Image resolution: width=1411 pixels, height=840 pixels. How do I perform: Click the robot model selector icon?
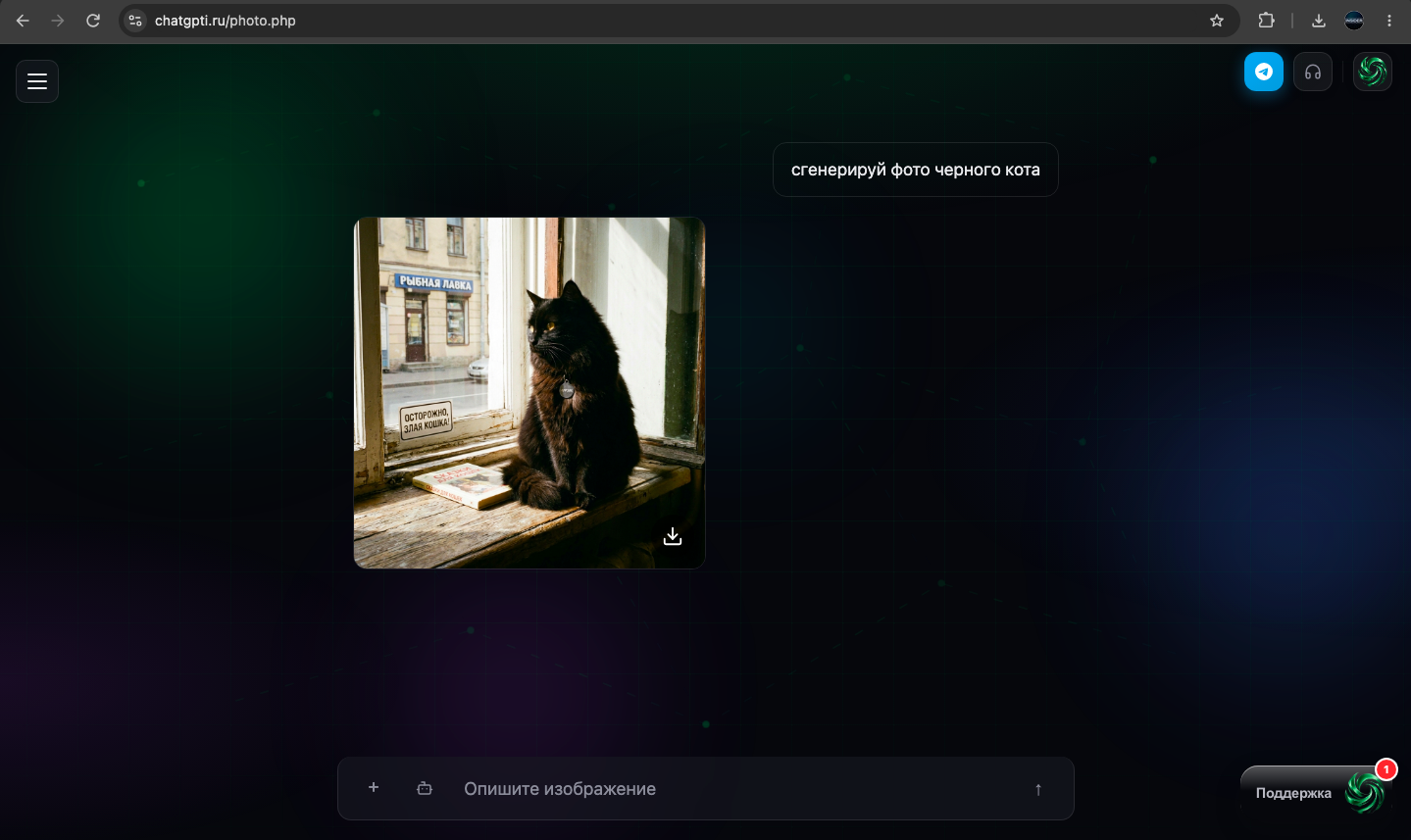click(425, 788)
